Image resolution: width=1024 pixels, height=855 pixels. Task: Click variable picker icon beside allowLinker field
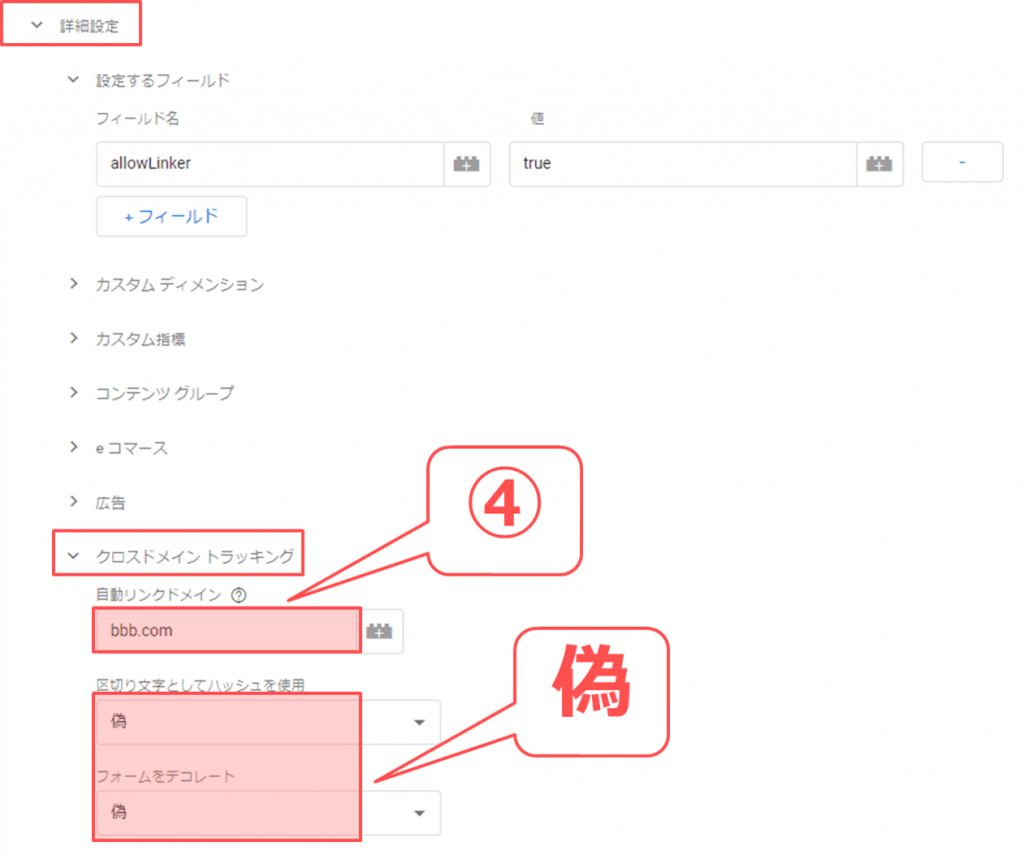tap(467, 164)
